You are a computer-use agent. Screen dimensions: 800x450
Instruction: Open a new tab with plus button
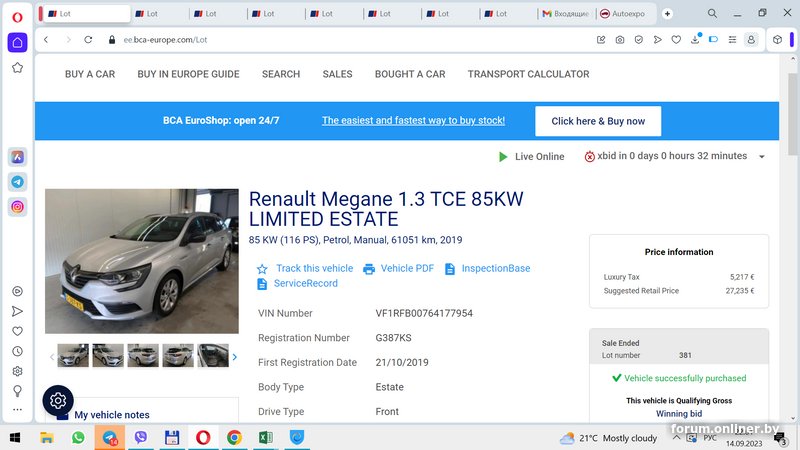[667, 14]
